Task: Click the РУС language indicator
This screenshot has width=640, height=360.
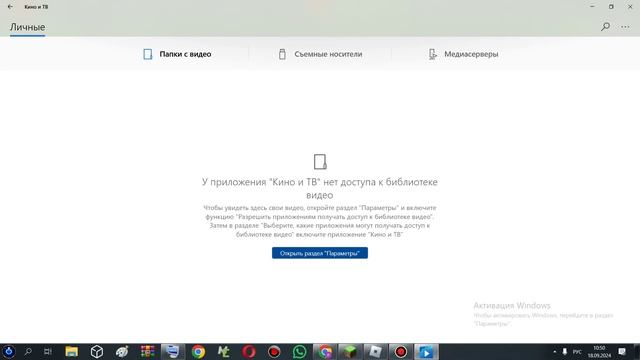Action: 577,351
